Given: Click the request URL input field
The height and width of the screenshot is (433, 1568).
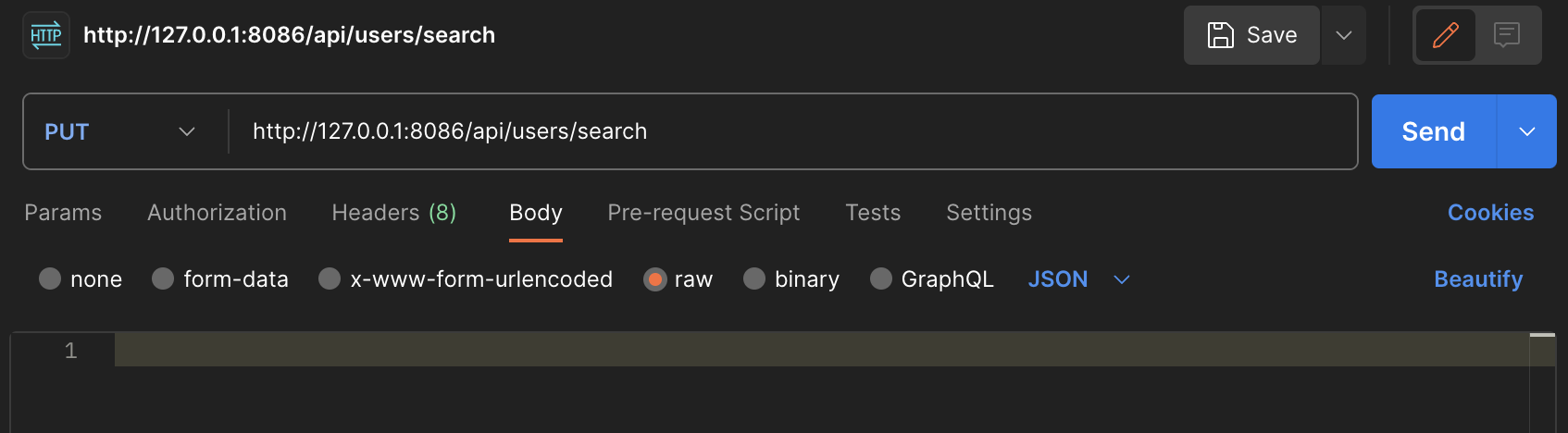Looking at the screenshot, I should [792, 131].
